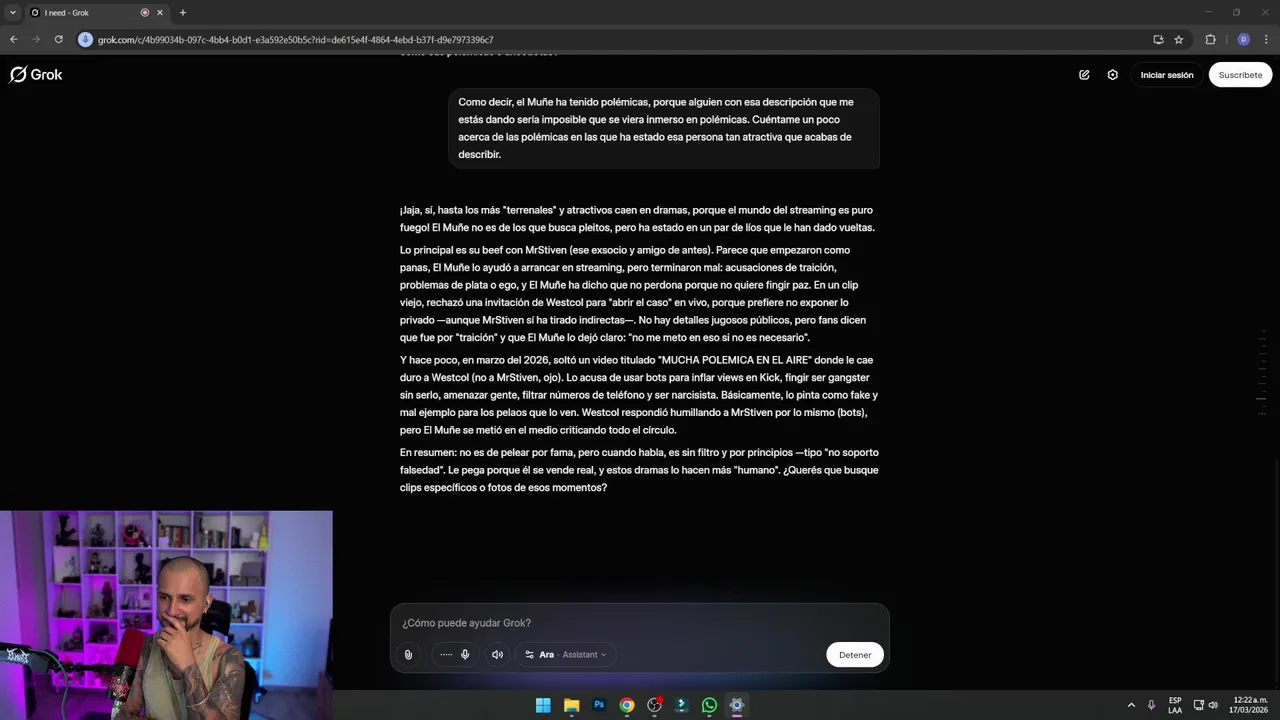
Task: Click the Grok logo
Action: (36, 75)
